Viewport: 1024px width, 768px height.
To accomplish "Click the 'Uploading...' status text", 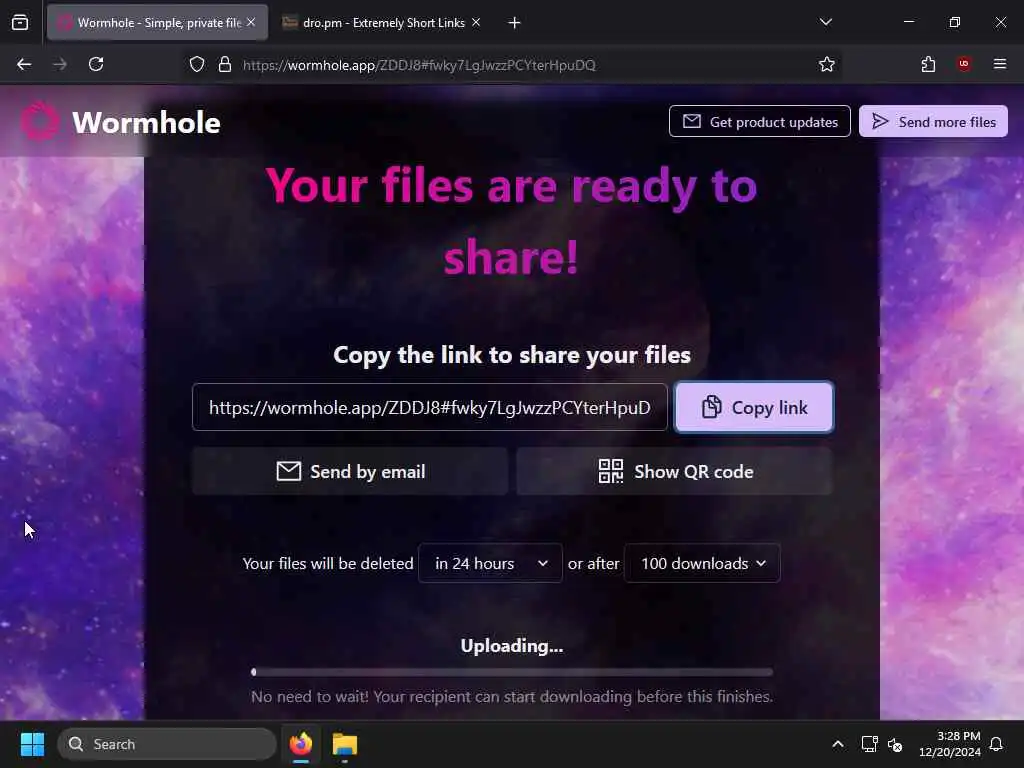I will pyautogui.click(x=512, y=645).
